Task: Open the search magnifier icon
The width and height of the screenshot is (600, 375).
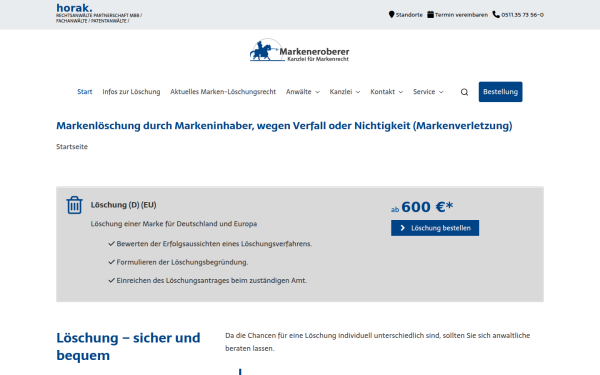Action: (x=464, y=92)
